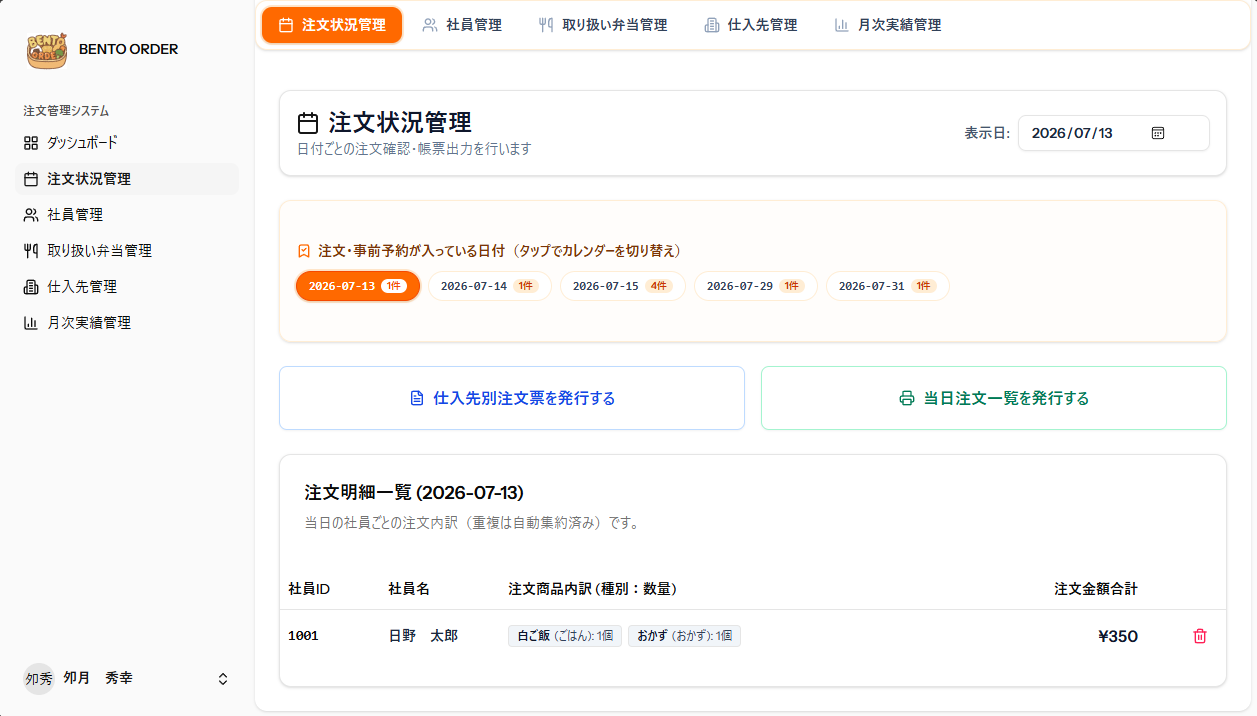Screen dimensions: 1257x716
Task: Click the BENTO ORDER logo image
Action: pyautogui.click(x=47, y=50)
